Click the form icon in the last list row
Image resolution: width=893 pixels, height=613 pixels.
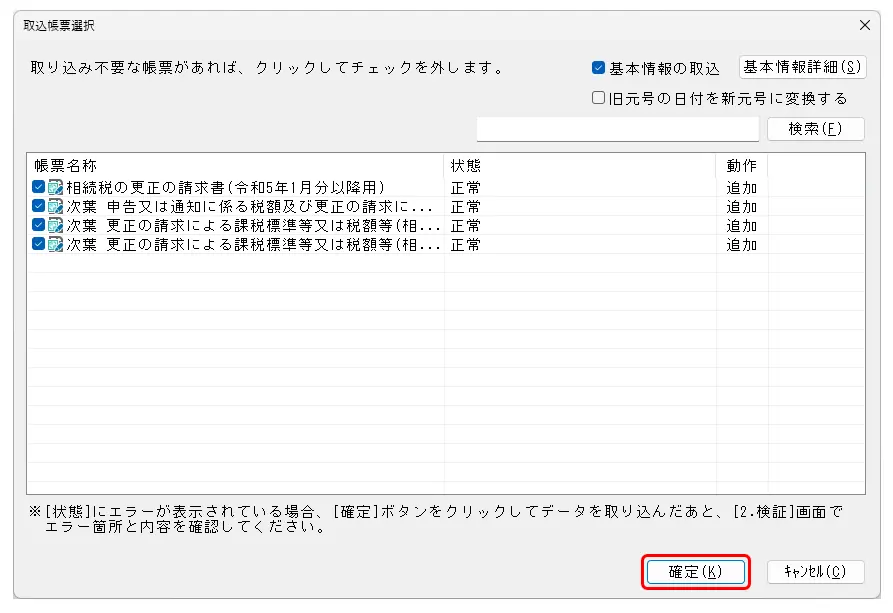coord(55,244)
